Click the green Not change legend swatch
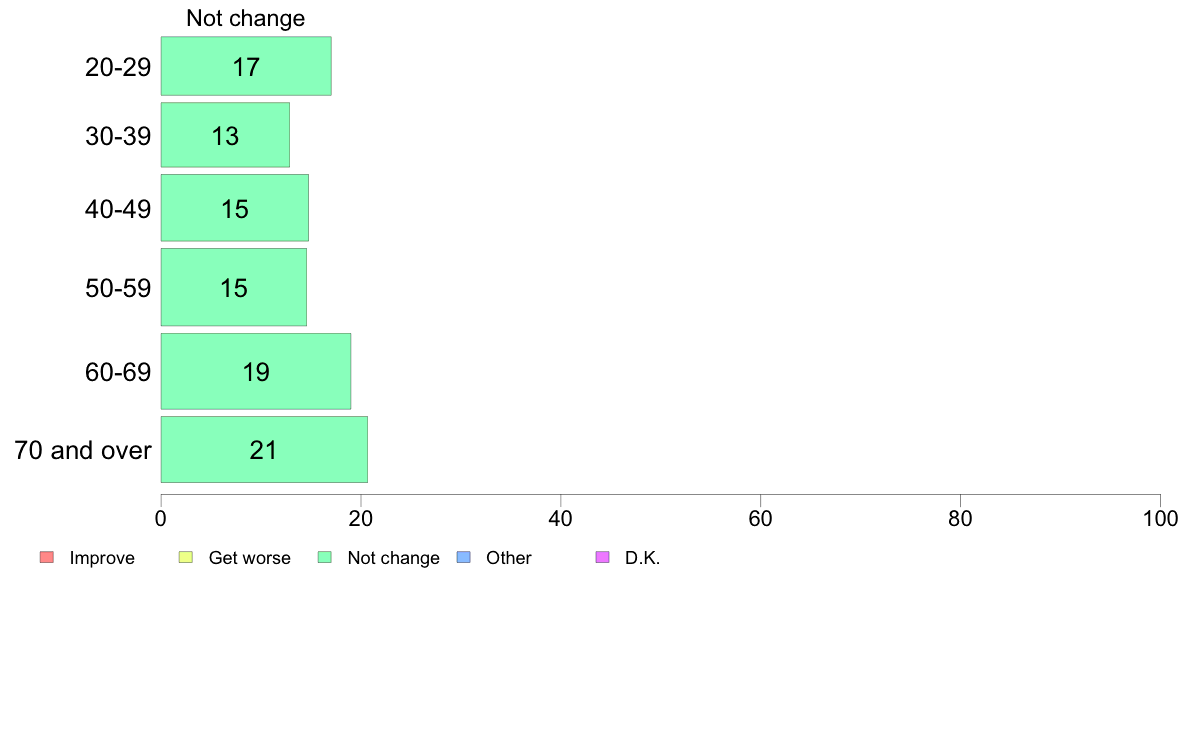Viewport: 1188px width, 736px height. pos(325,557)
